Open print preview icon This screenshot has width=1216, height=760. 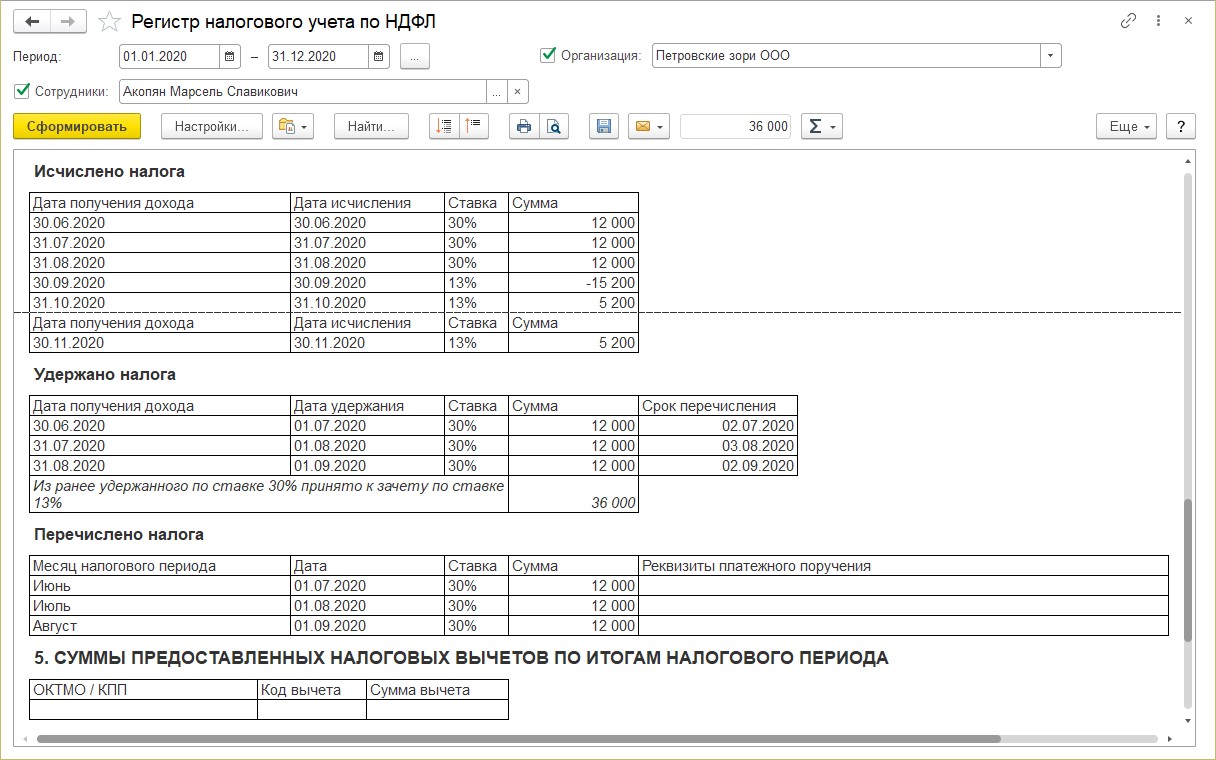coord(554,126)
